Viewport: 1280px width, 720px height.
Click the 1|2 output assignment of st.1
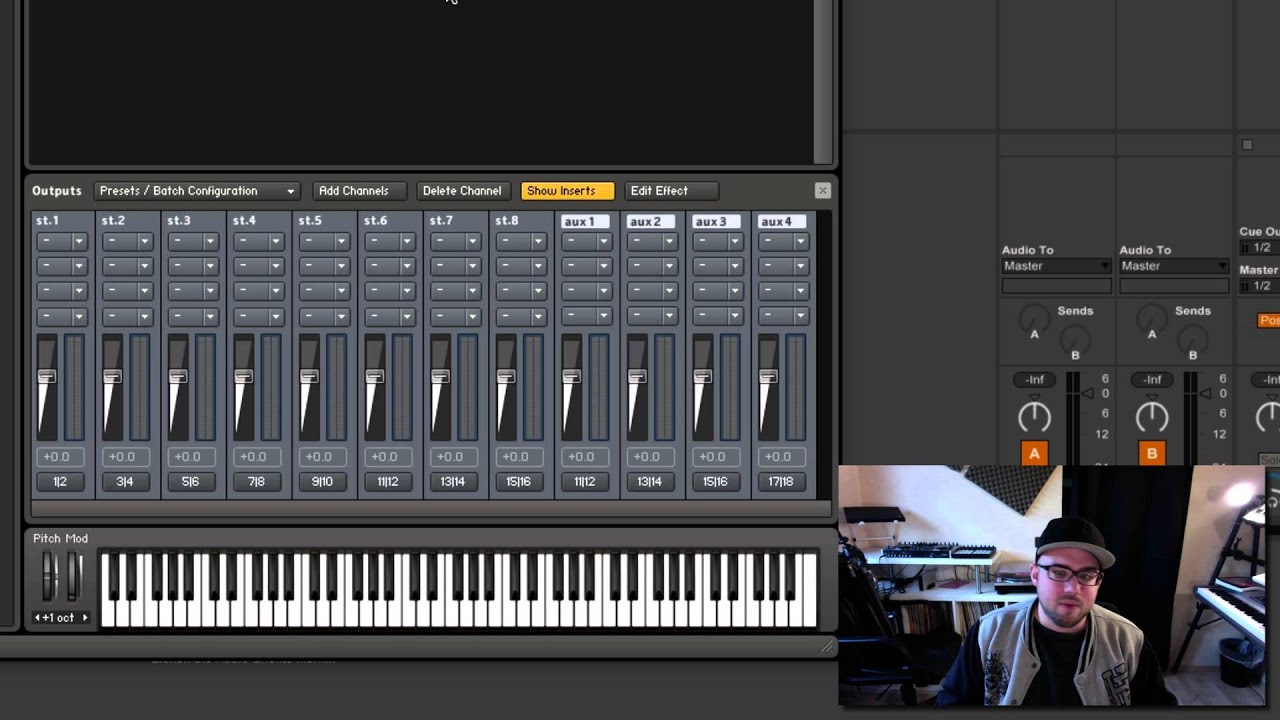(x=60, y=482)
